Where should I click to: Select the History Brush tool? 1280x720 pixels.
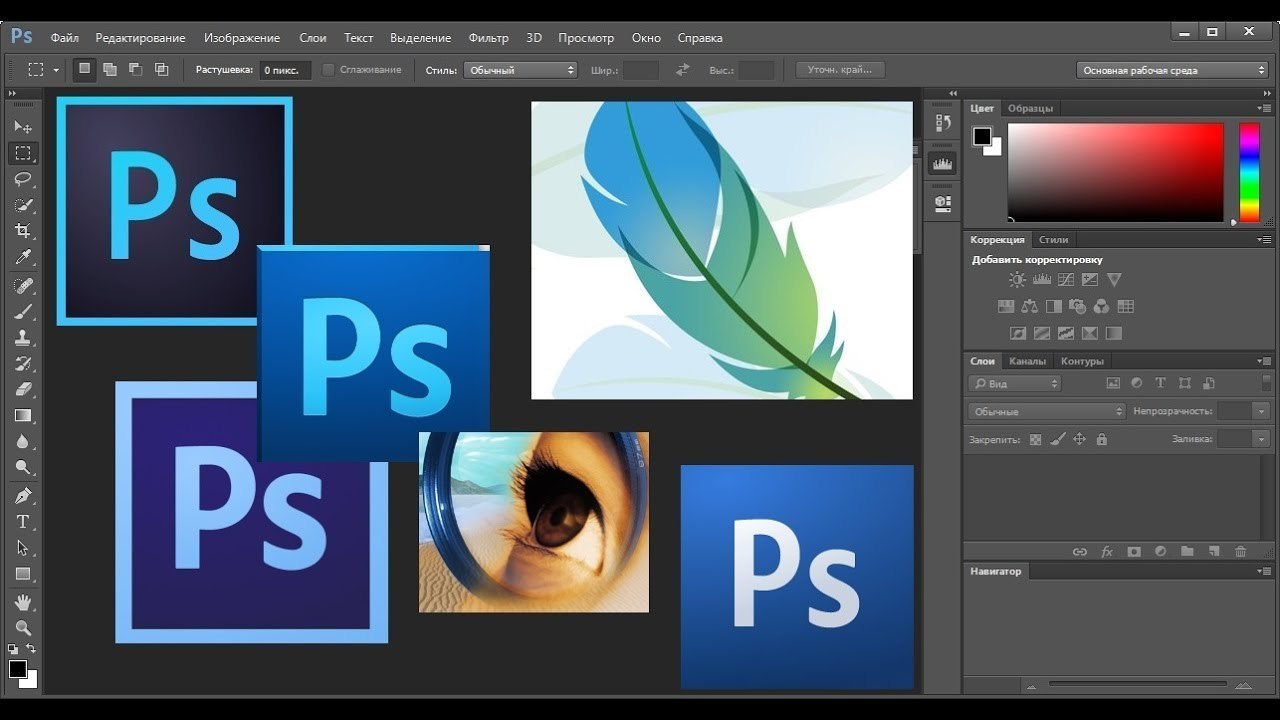point(22,364)
